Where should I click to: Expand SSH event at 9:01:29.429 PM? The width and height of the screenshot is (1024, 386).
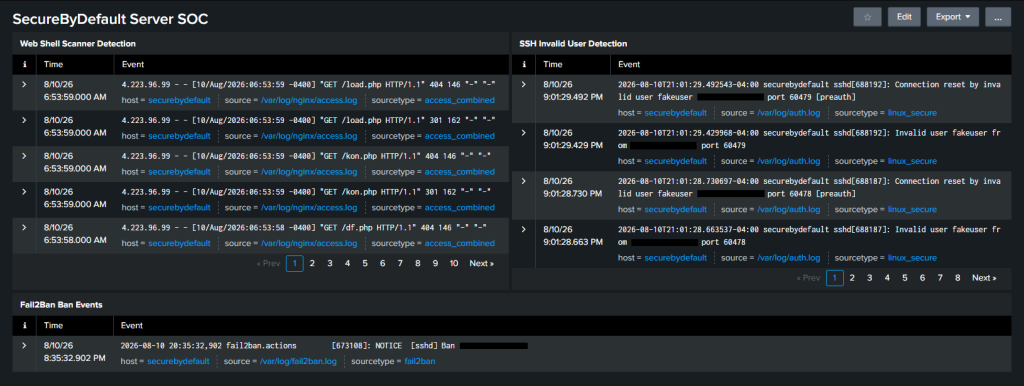523,133
